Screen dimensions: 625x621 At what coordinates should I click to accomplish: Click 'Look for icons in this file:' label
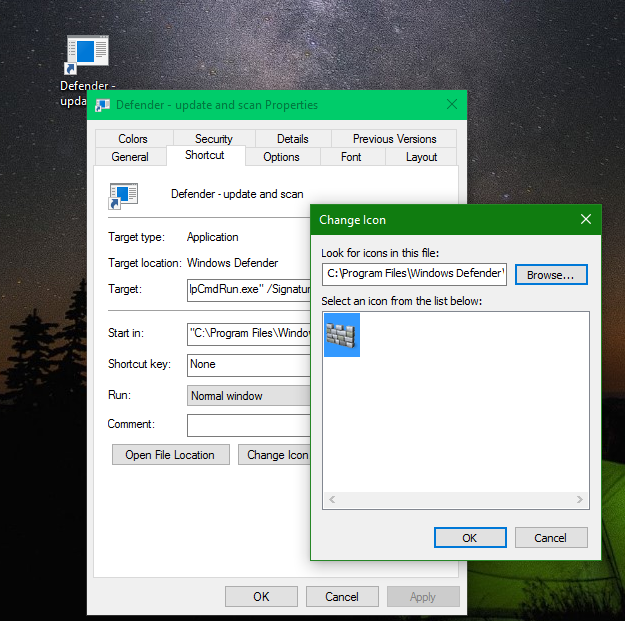tap(380, 253)
